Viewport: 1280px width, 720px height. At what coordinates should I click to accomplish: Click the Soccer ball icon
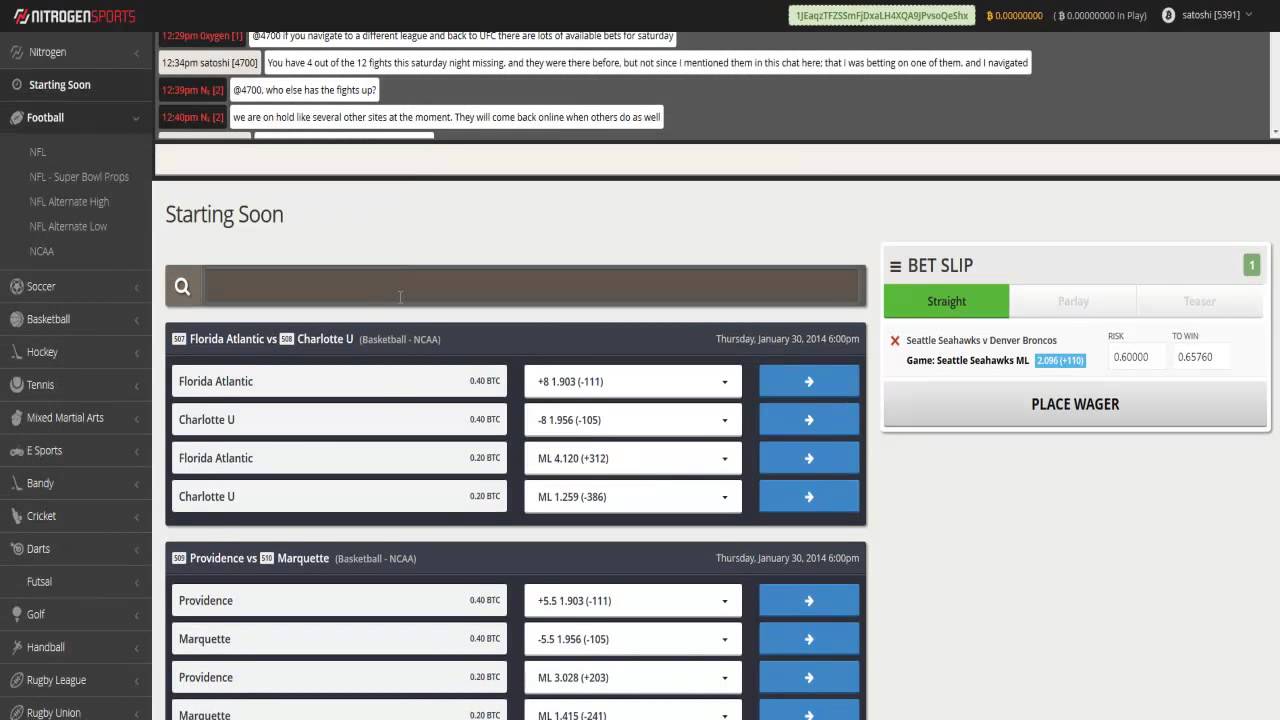tap(16, 287)
